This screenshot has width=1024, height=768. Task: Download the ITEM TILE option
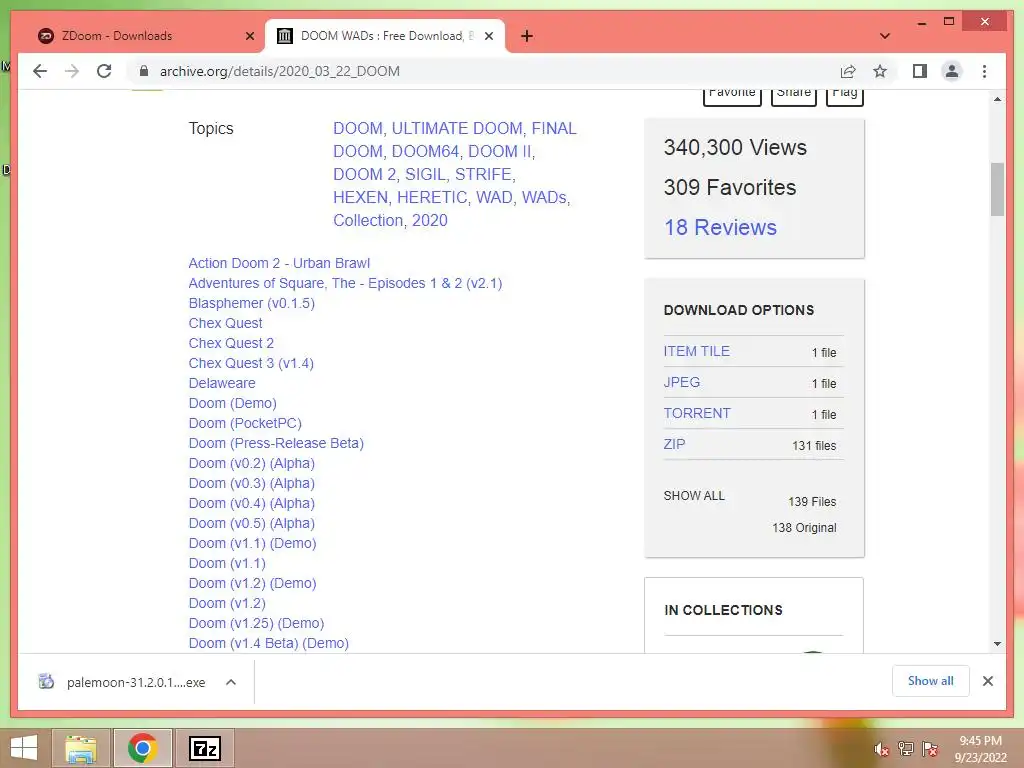[x=696, y=351]
